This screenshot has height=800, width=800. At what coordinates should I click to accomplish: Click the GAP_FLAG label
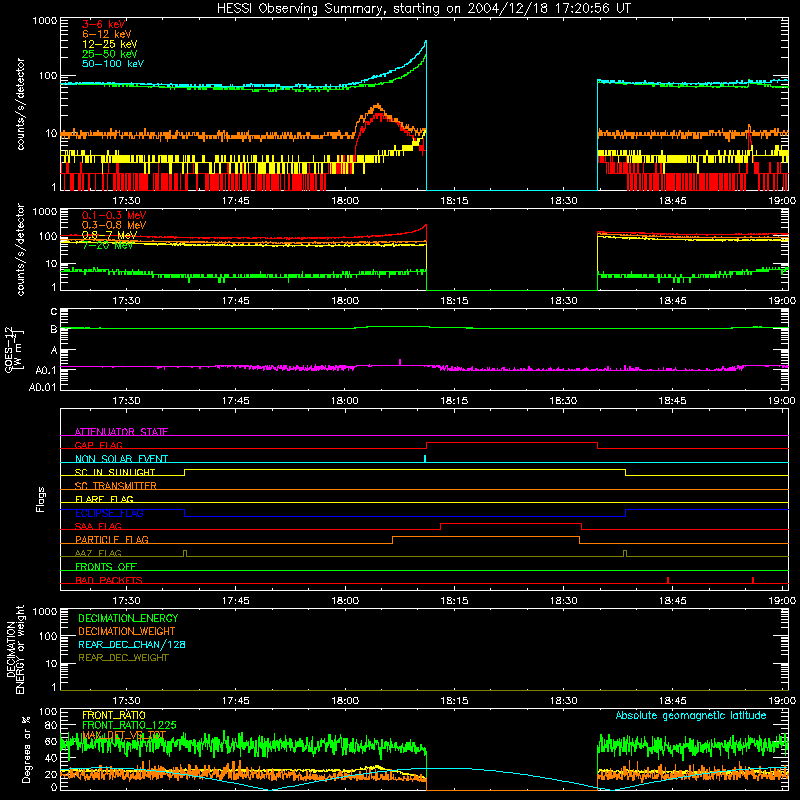pos(98,445)
